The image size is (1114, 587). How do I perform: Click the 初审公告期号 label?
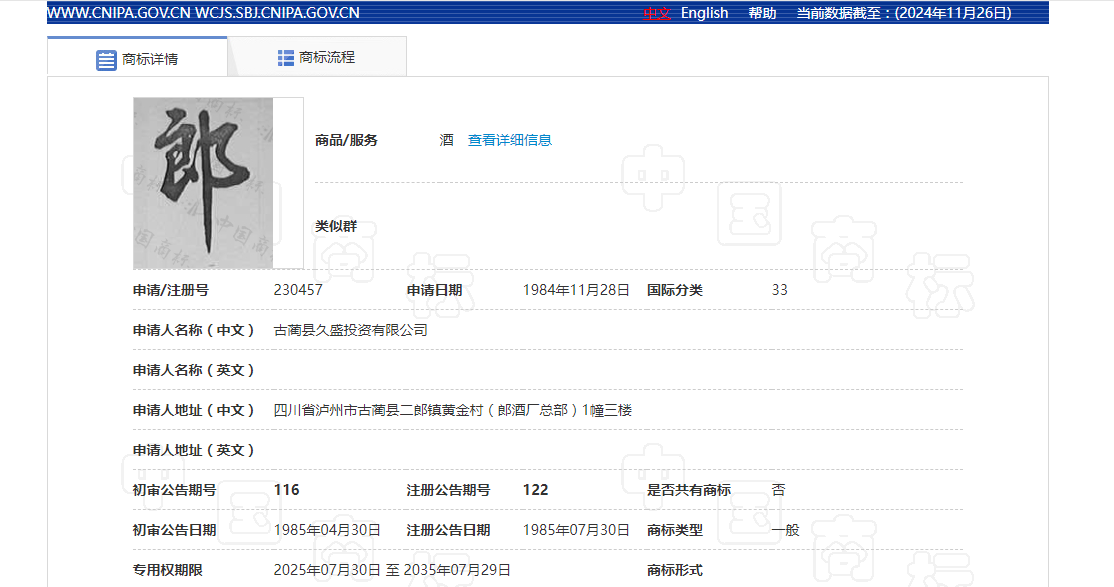174,490
